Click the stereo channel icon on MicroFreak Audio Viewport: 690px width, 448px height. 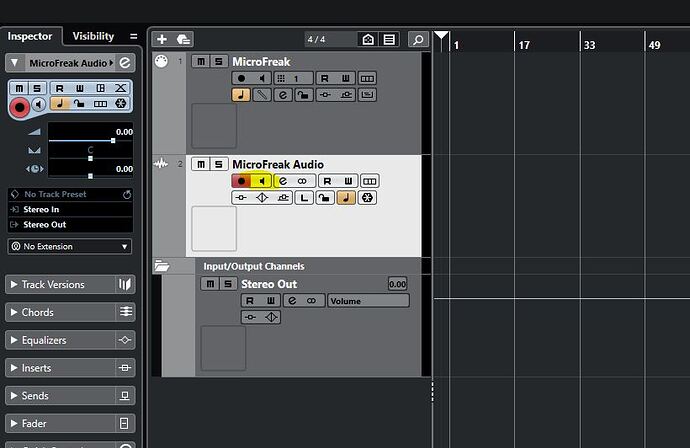(302, 181)
